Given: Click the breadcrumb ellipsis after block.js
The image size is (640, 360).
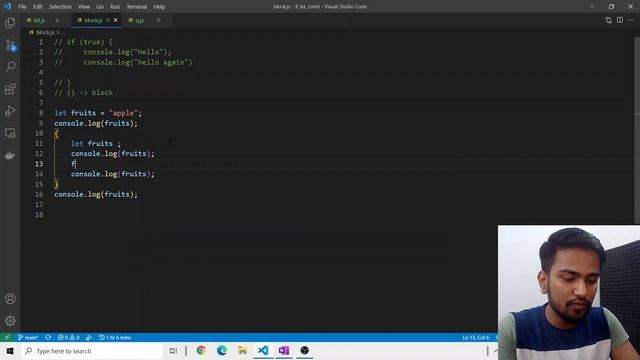Looking at the screenshot, I should (x=63, y=32).
